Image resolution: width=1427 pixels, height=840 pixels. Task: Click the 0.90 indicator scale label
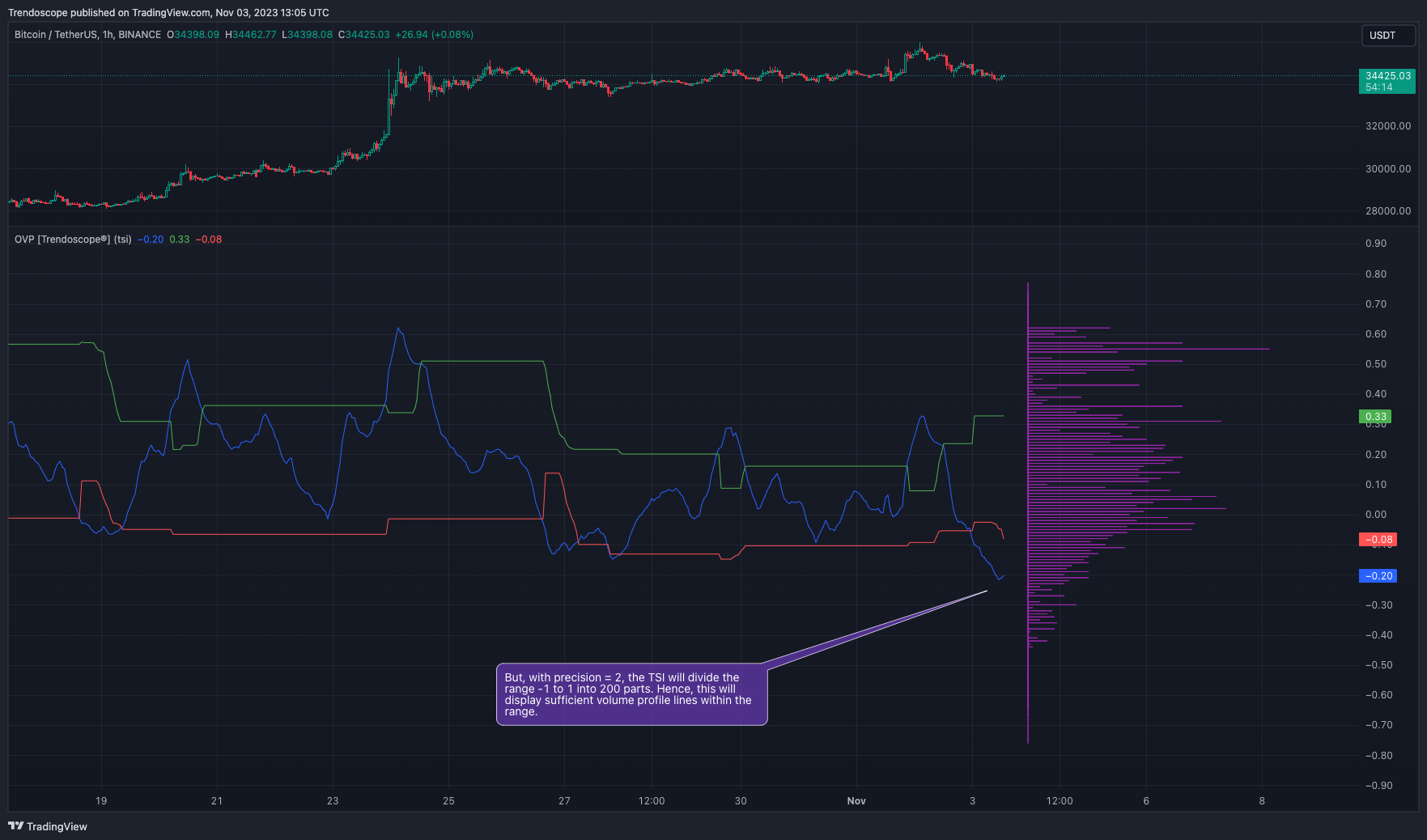(1376, 244)
